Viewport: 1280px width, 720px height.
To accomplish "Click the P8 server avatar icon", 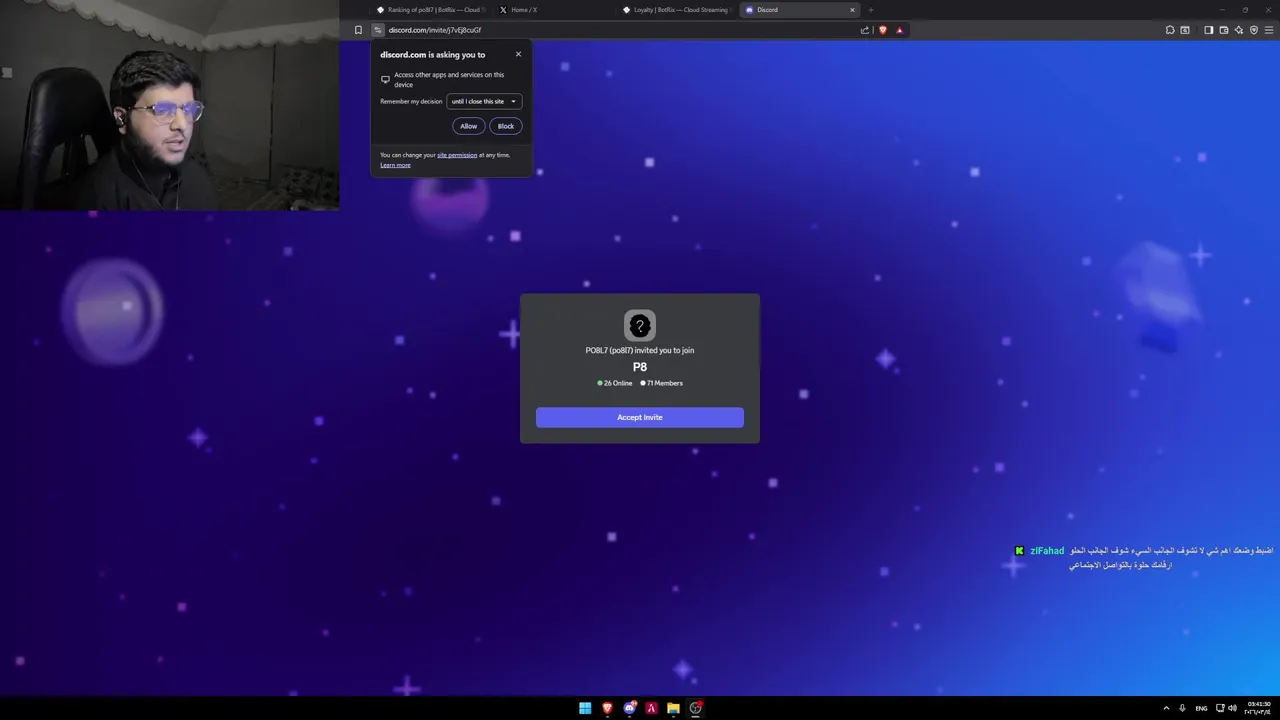I will [640, 325].
